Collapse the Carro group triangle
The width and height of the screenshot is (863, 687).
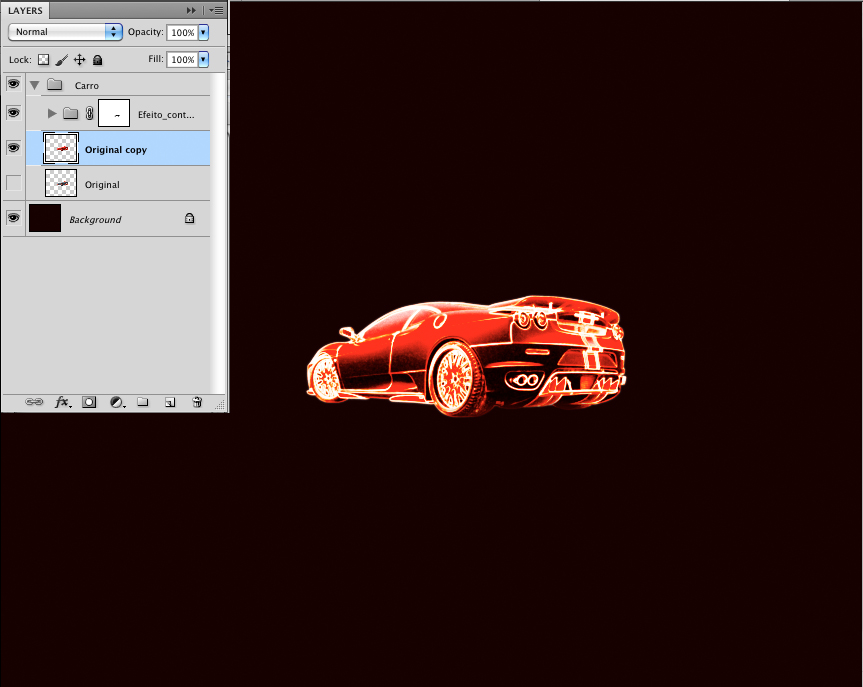coord(35,85)
